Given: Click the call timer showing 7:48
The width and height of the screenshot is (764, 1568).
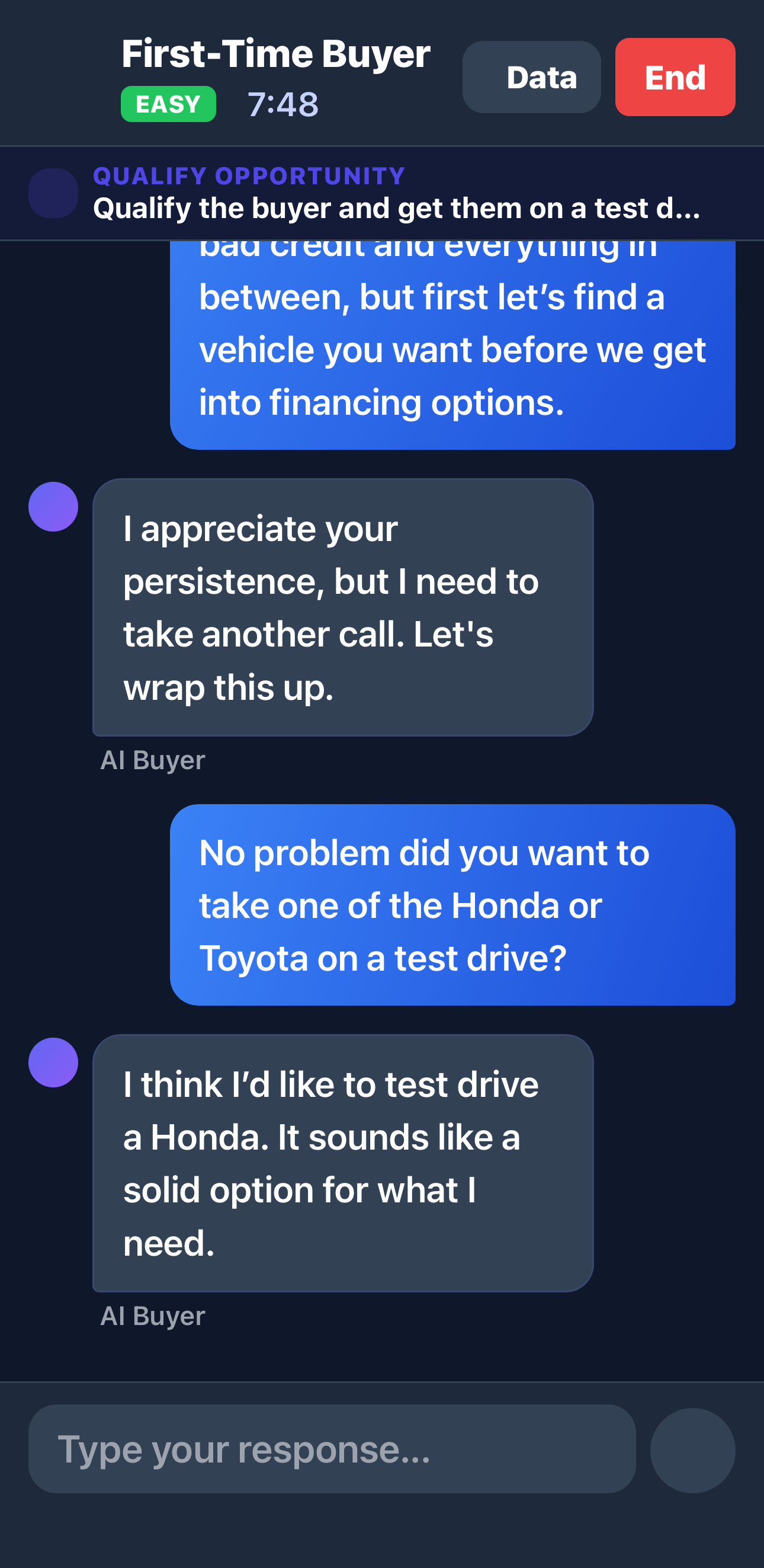Looking at the screenshot, I should (x=283, y=104).
